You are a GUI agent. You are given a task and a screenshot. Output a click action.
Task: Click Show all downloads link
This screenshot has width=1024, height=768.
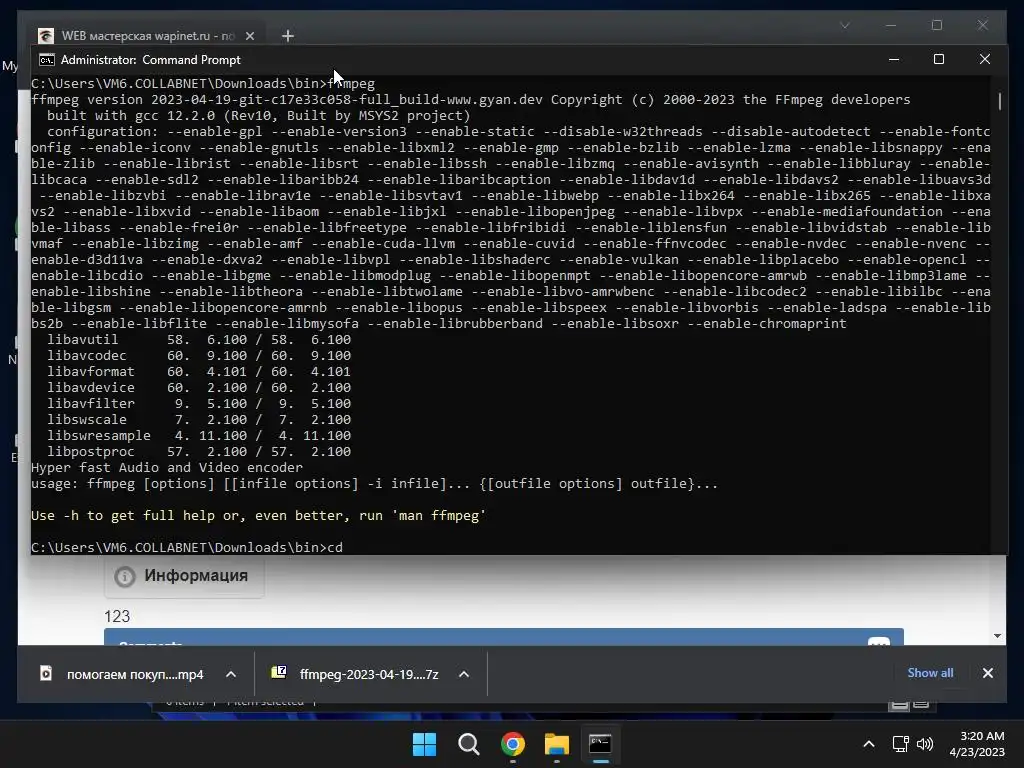point(930,673)
